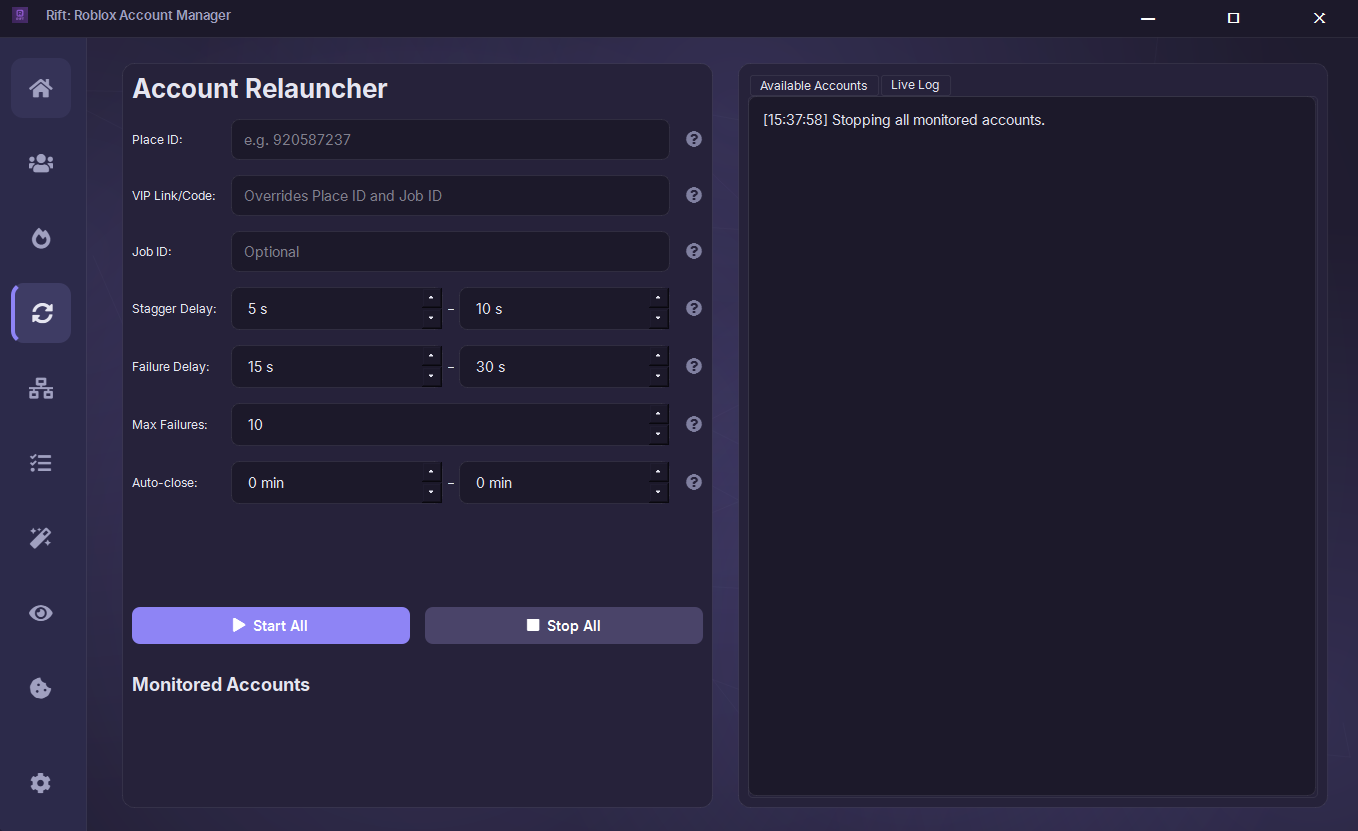Viewport: 1358px width, 831px height.
Task: Open the Home page in sidebar
Action: pos(41,88)
